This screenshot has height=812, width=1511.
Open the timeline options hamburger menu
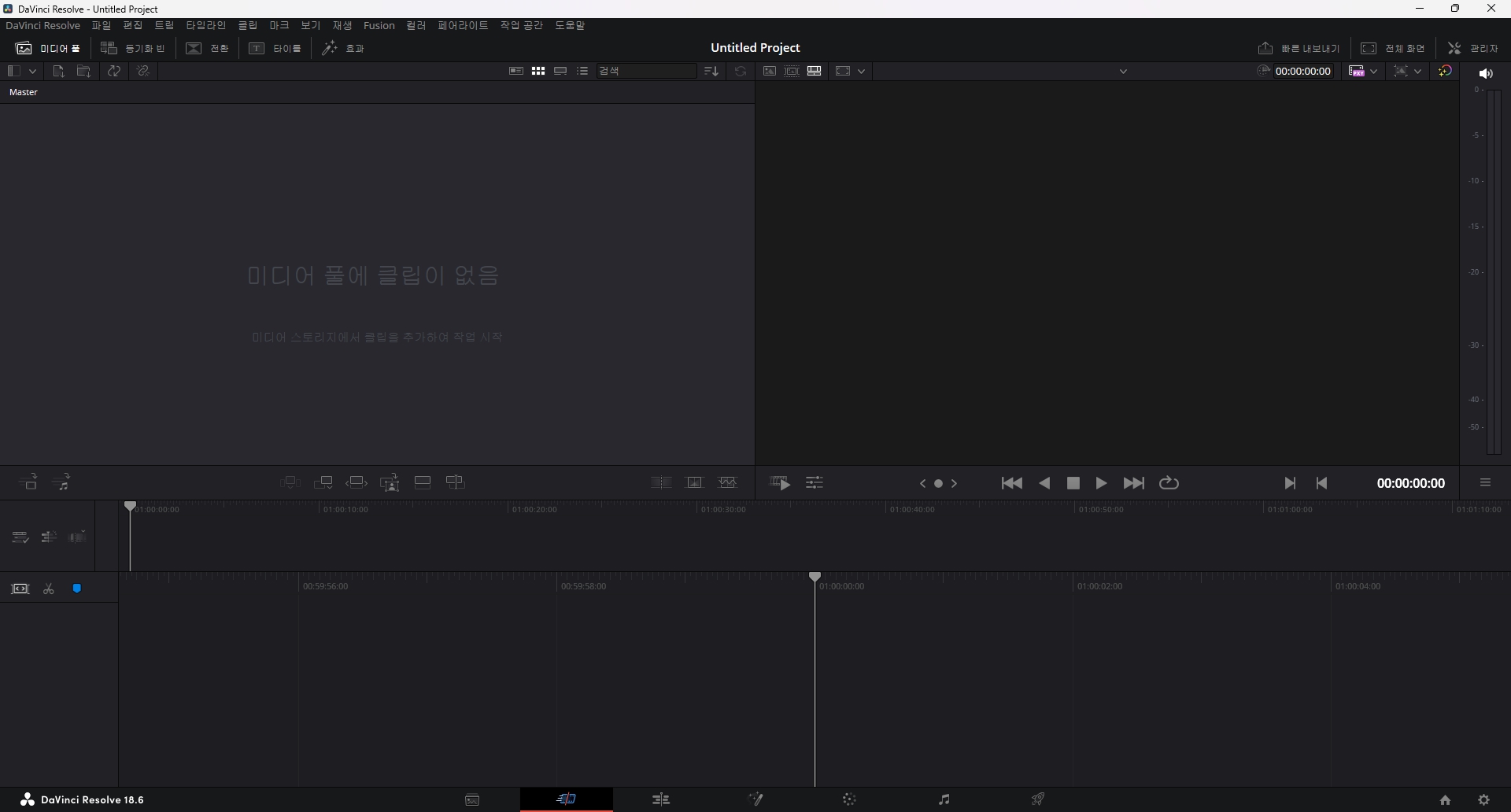(x=1485, y=483)
